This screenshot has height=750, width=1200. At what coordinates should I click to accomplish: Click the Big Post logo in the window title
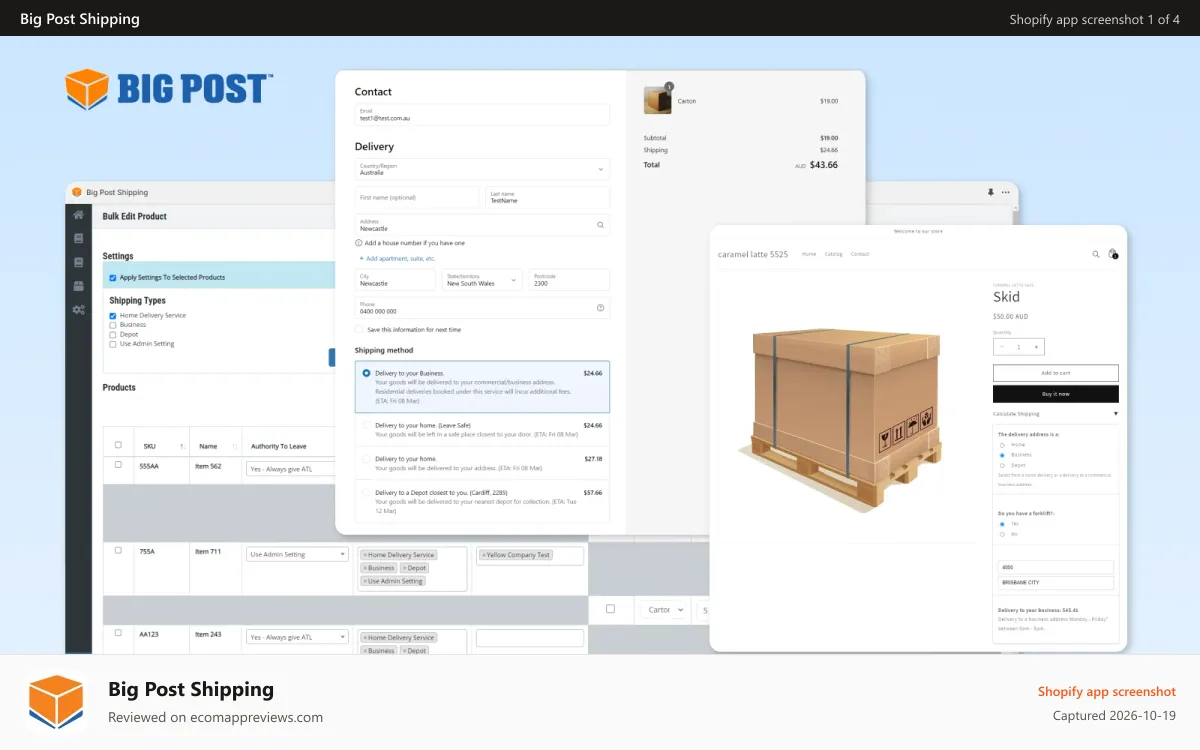tap(76, 192)
